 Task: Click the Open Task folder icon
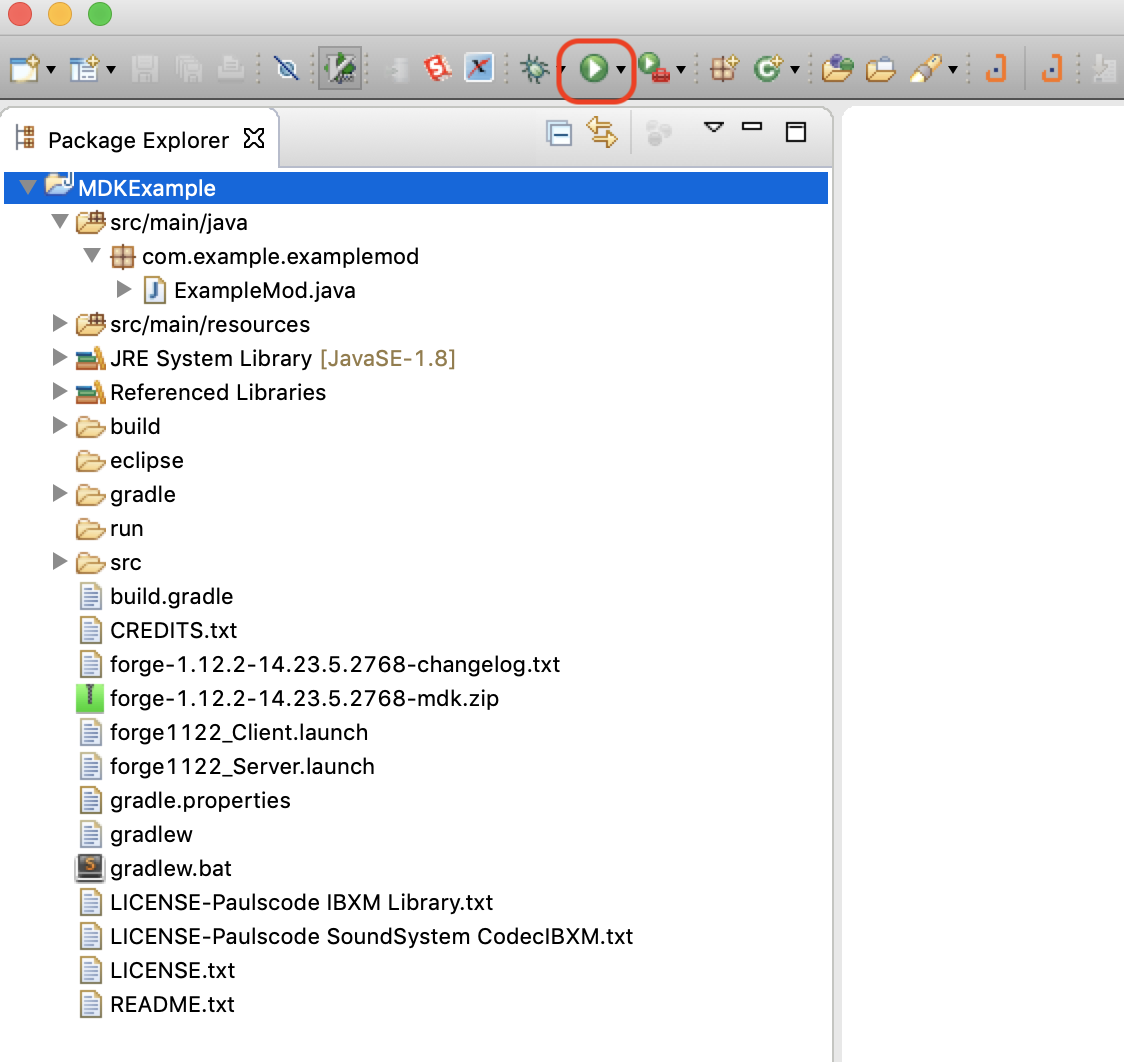[880, 69]
